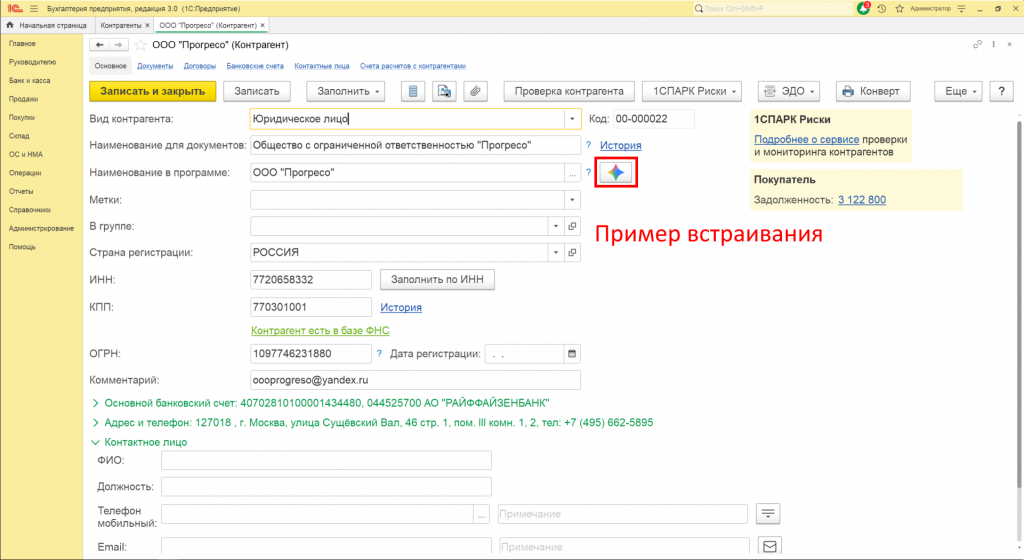This screenshot has width=1024, height=560.
Task: Open Счета расчетов с контрагентами link
Action: (413, 66)
